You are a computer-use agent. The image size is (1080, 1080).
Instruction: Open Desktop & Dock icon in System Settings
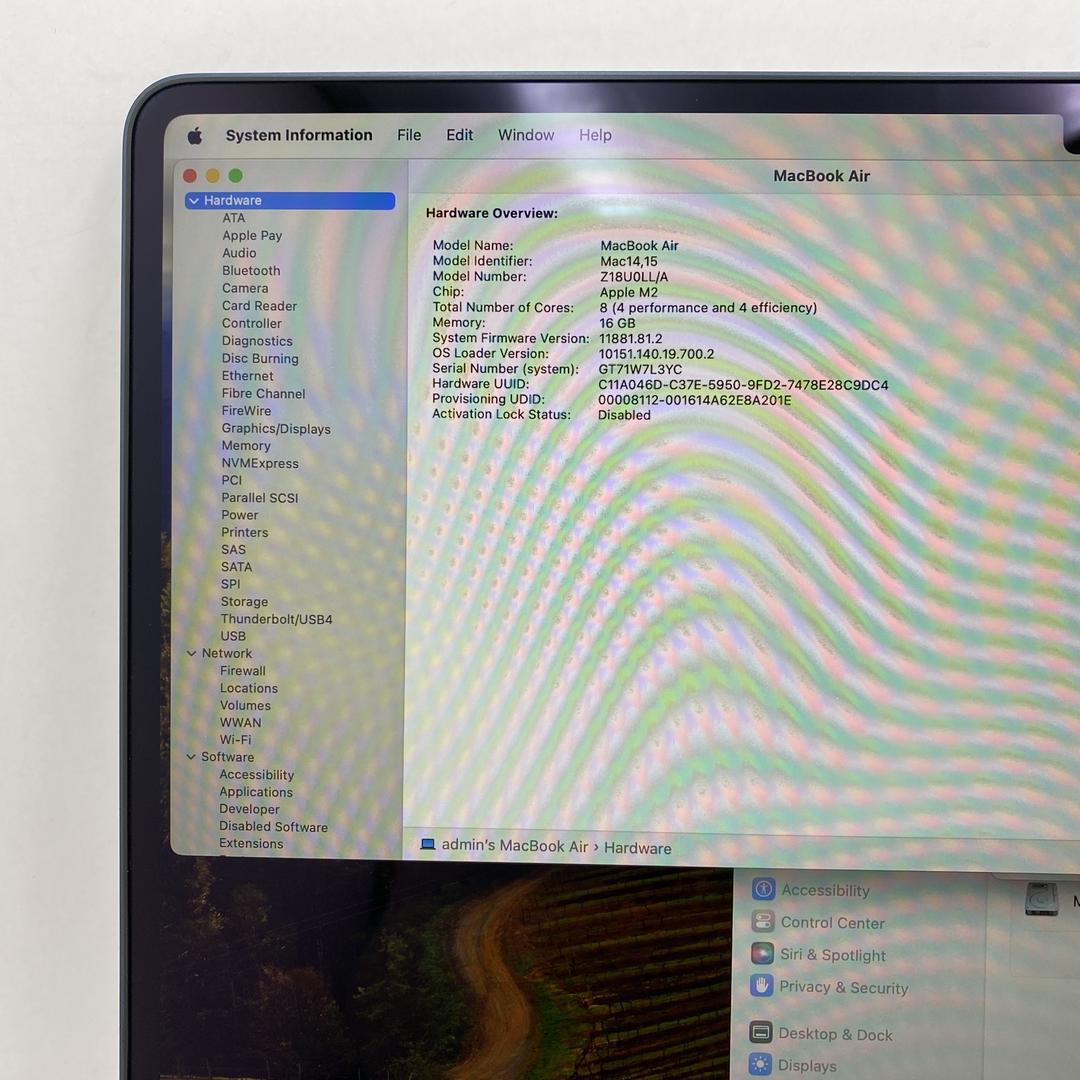pos(760,1032)
